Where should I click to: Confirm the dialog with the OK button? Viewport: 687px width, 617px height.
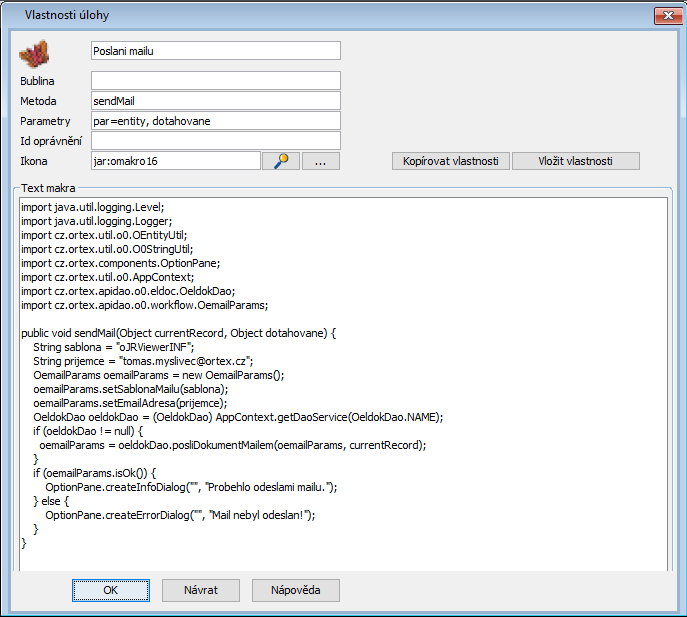[112, 590]
